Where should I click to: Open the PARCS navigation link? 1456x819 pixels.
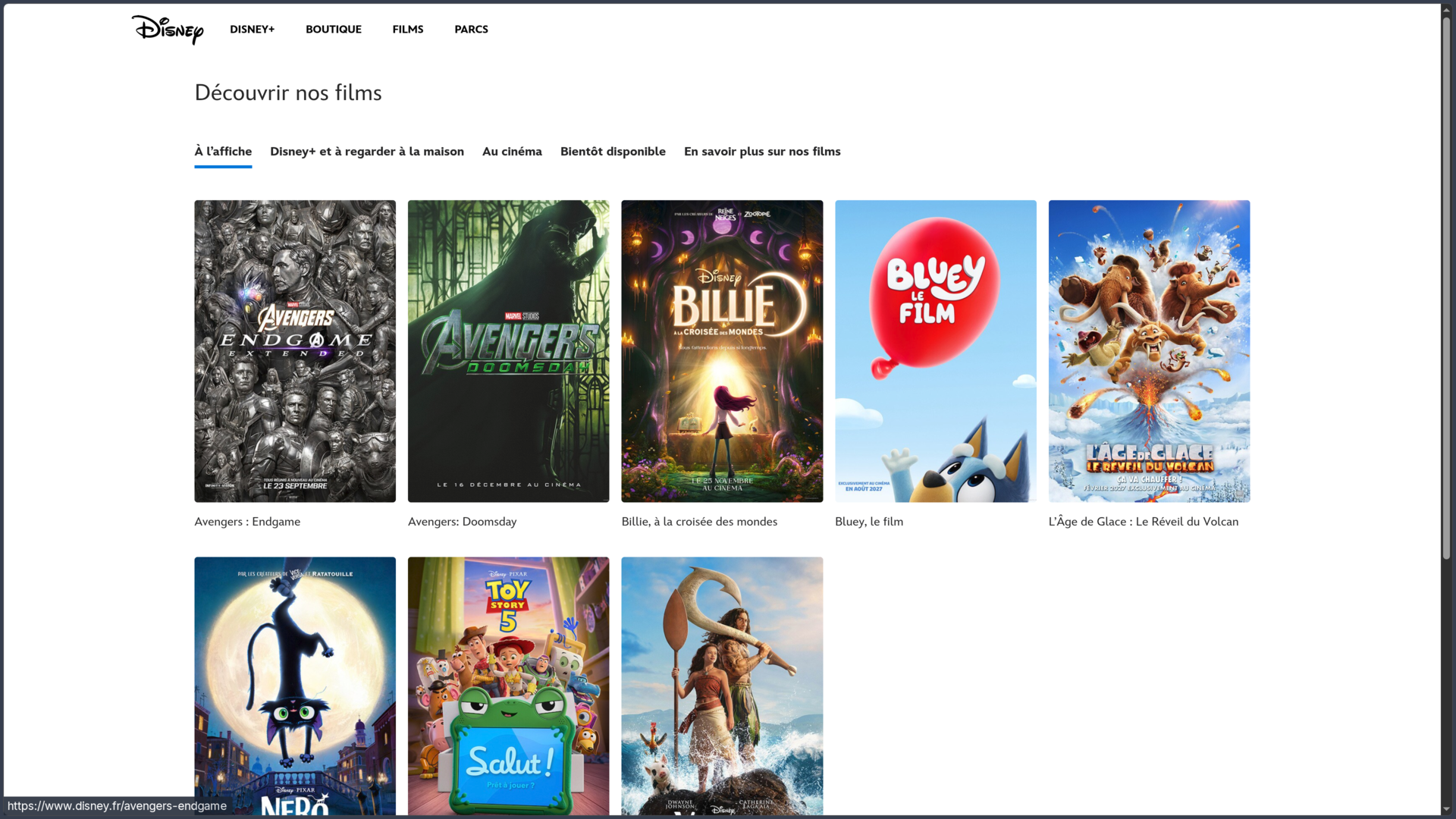tap(472, 30)
